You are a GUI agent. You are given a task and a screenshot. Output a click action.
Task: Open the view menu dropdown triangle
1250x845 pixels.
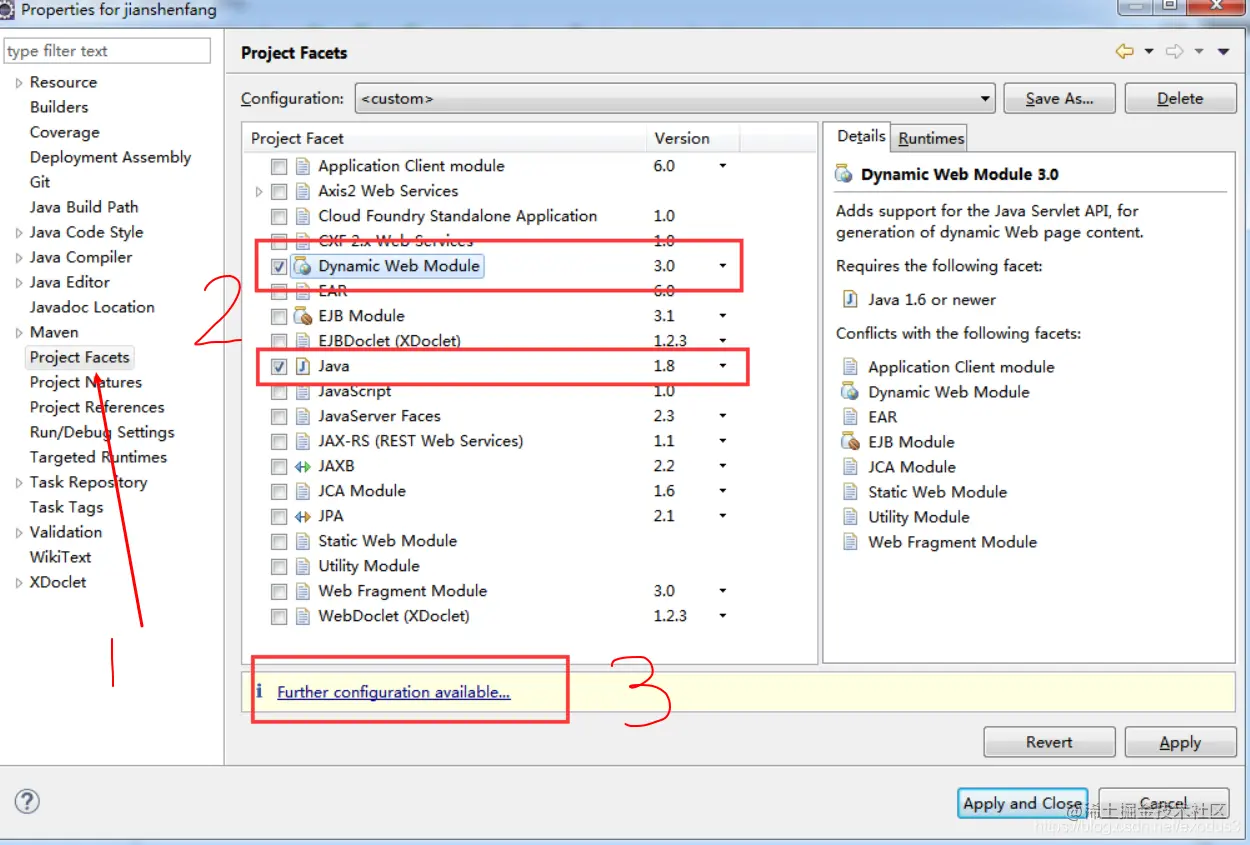1223,52
